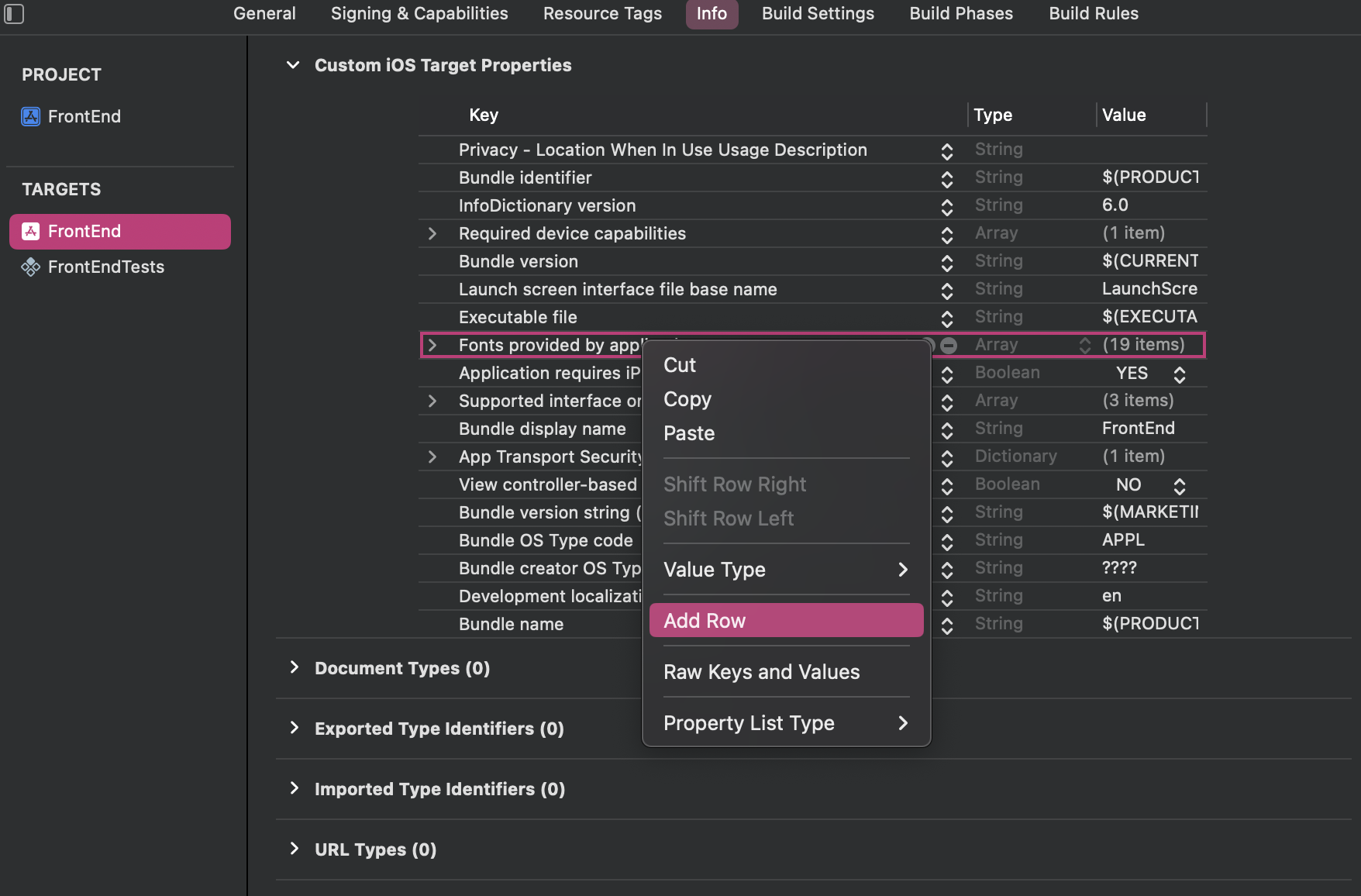Screen dimensions: 1361x896
Task: Choose Add Row from context menu
Action: click(x=786, y=621)
